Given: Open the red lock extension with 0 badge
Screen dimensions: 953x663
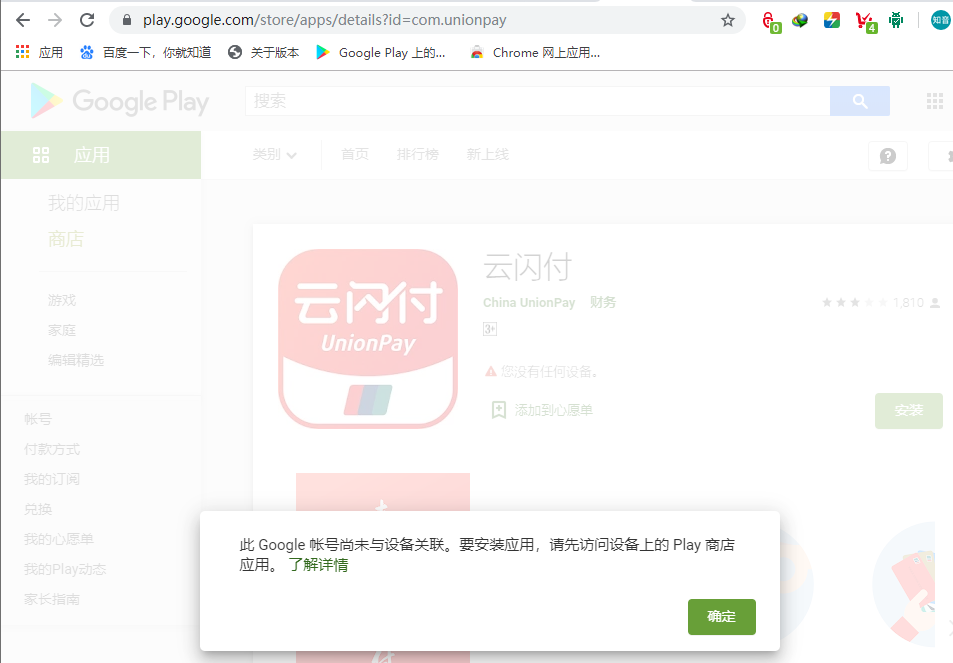Looking at the screenshot, I should coord(771,22).
